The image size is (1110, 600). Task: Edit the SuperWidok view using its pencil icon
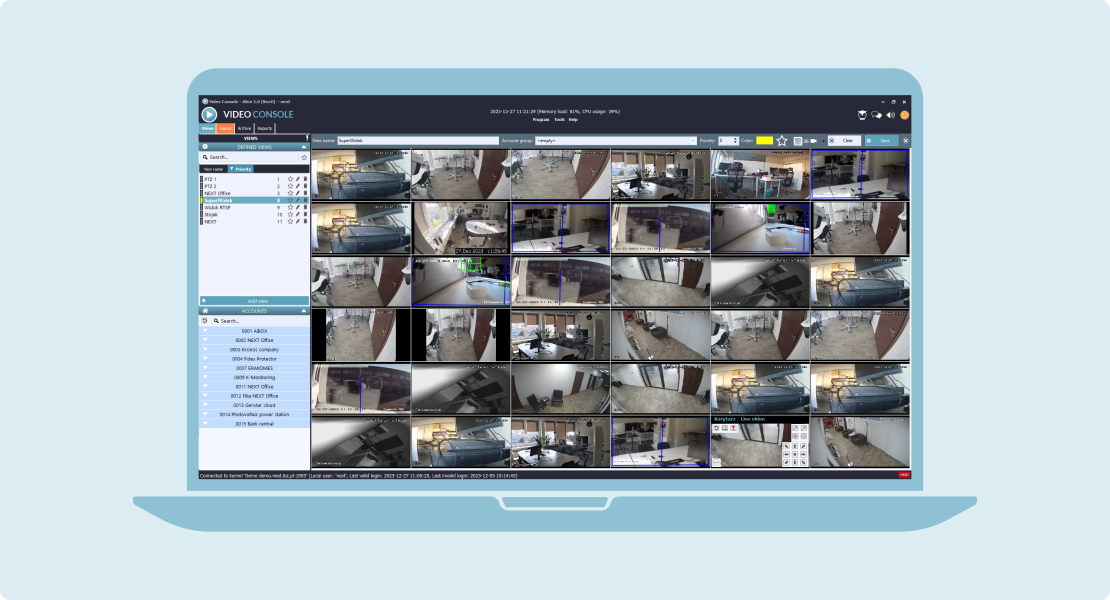point(299,199)
